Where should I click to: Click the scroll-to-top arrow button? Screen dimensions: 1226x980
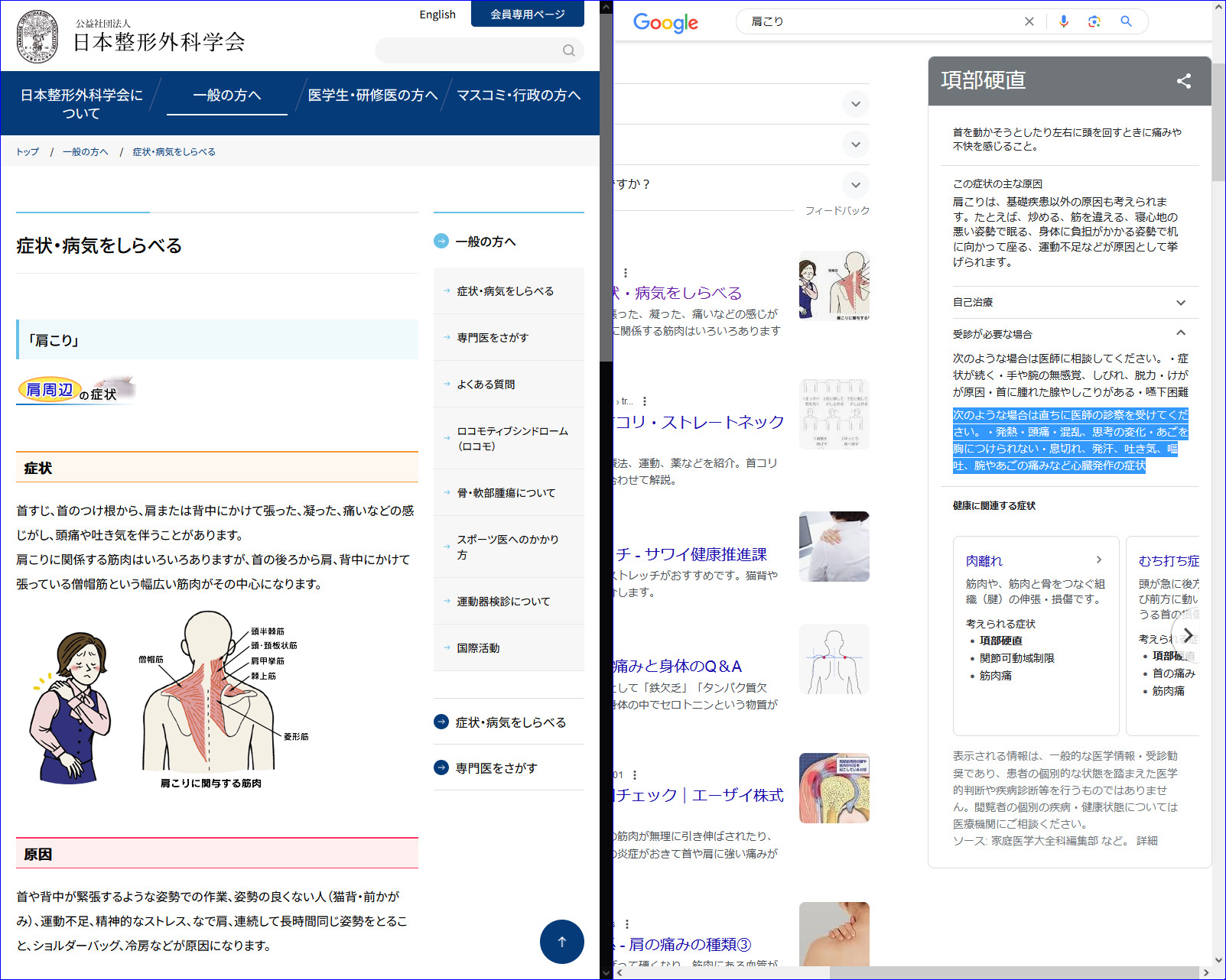click(x=561, y=941)
